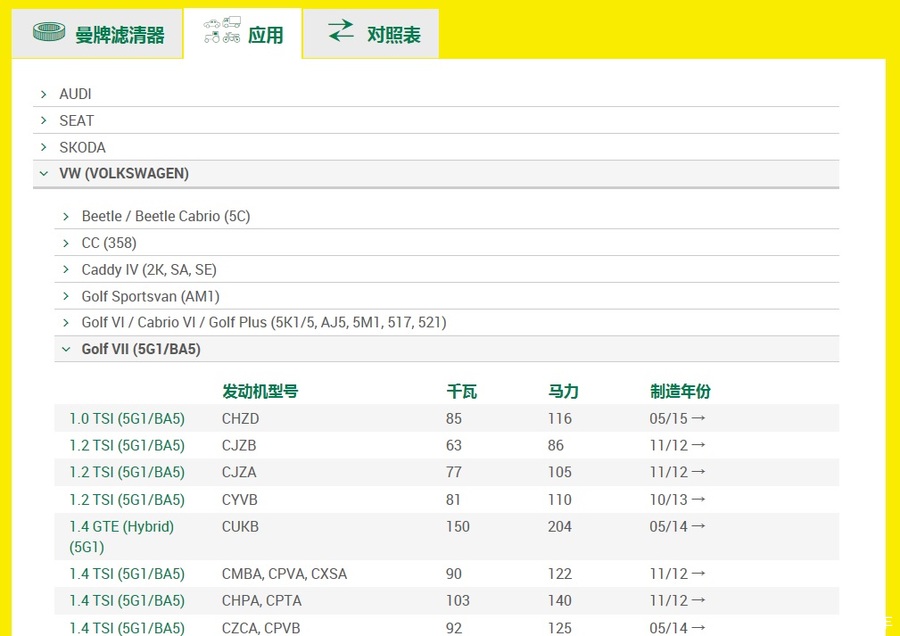Image resolution: width=900 pixels, height=636 pixels.
Task: Click the 204 horsepower value
Action: pos(560,526)
